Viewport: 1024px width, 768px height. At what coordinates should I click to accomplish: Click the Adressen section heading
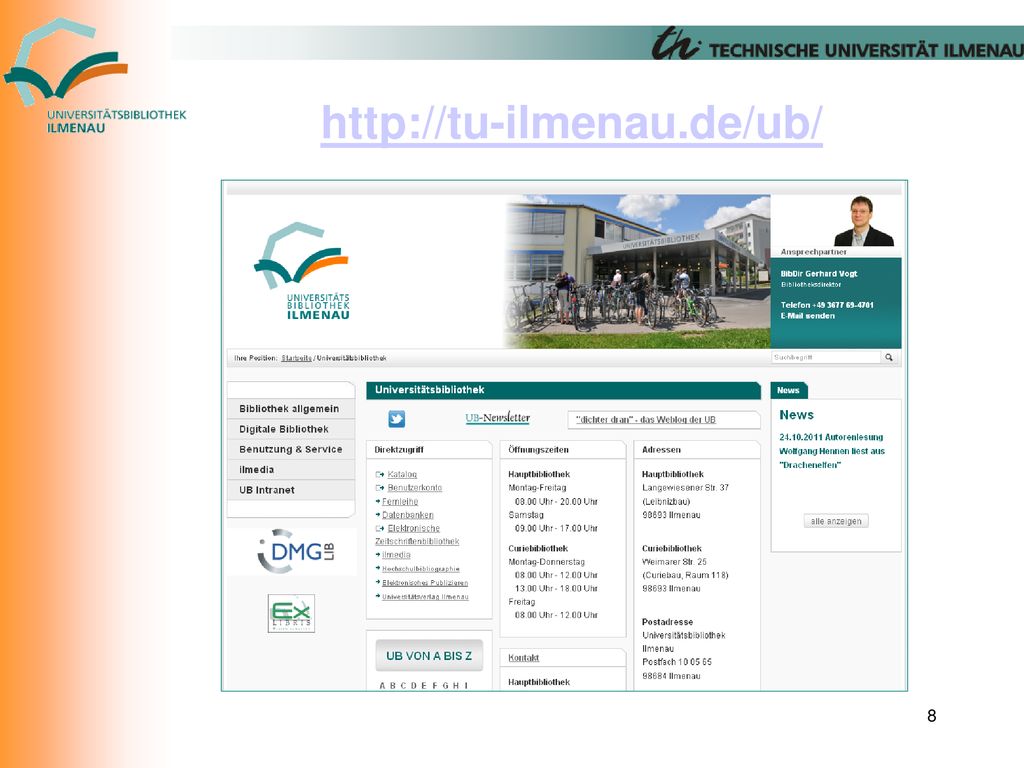[661, 450]
